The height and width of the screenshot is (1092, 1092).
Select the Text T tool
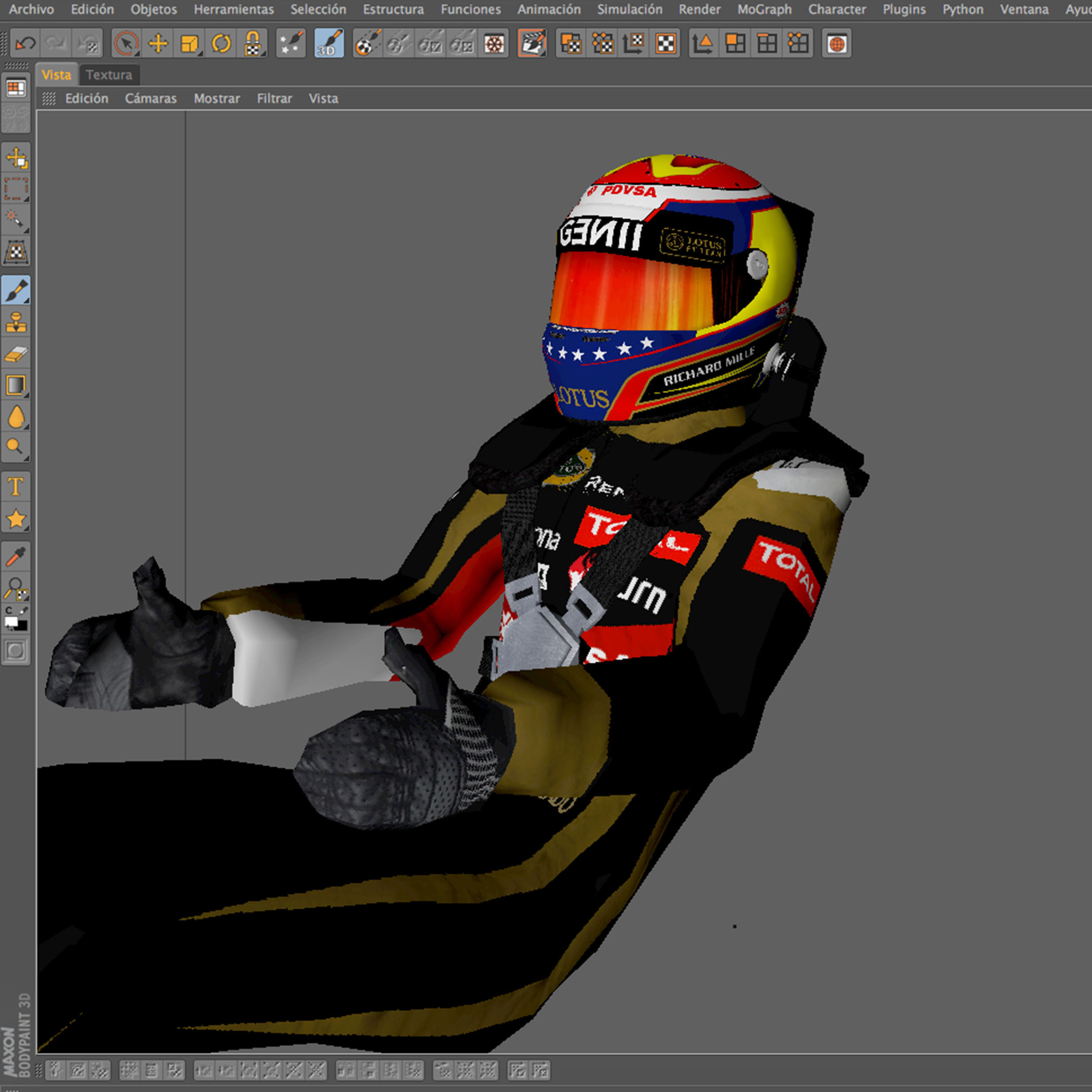click(16, 487)
